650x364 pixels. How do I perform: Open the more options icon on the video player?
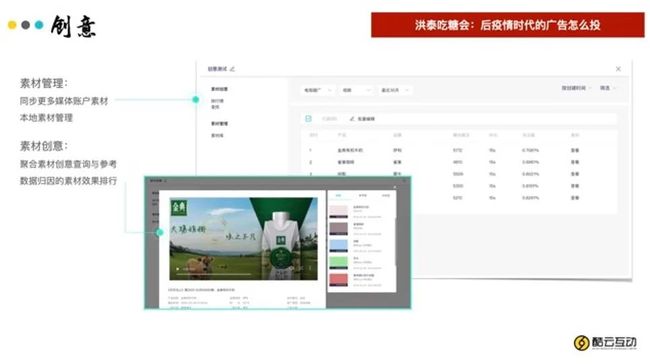(x=310, y=268)
